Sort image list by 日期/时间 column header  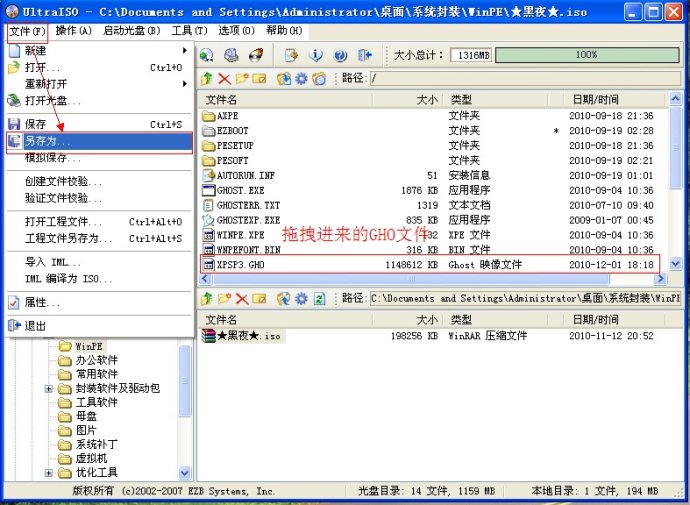(616, 100)
